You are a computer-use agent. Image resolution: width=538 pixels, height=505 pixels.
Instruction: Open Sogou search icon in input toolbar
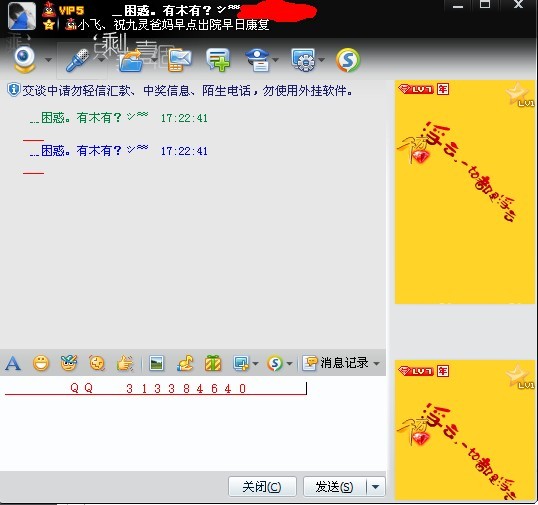pyautogui.click(x=275, y=363)
